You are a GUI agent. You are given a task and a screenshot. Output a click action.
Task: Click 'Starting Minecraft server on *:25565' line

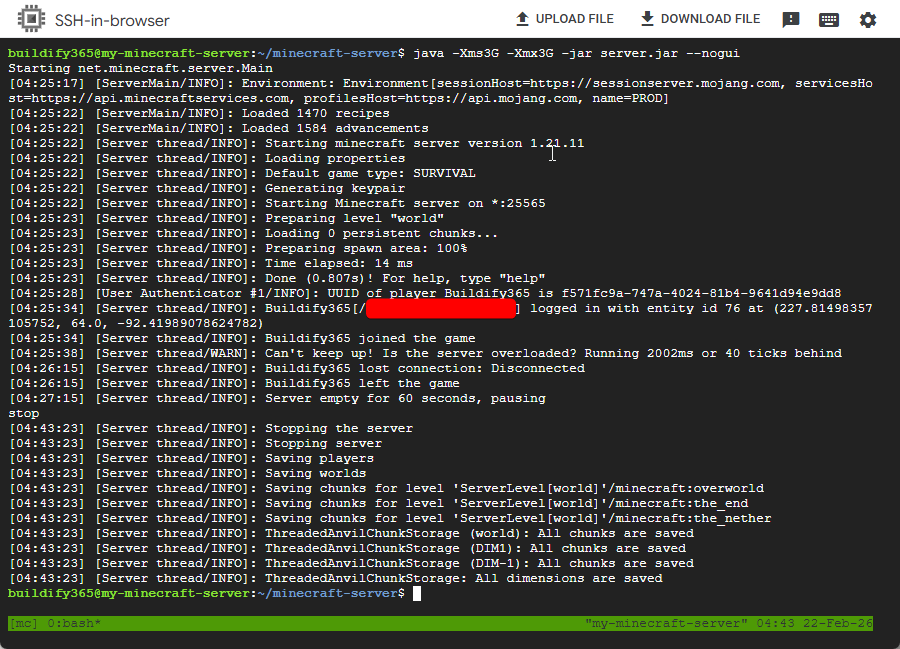coord(277,203)
